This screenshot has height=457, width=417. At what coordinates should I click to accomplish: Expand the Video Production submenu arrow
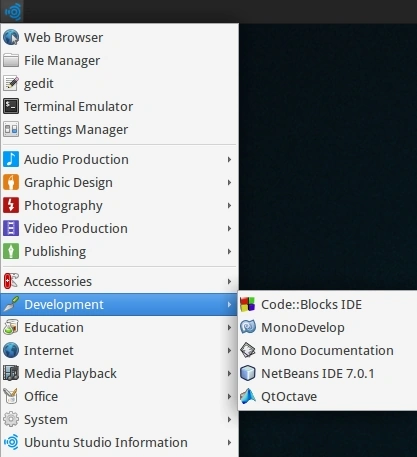tap(229, 228)
